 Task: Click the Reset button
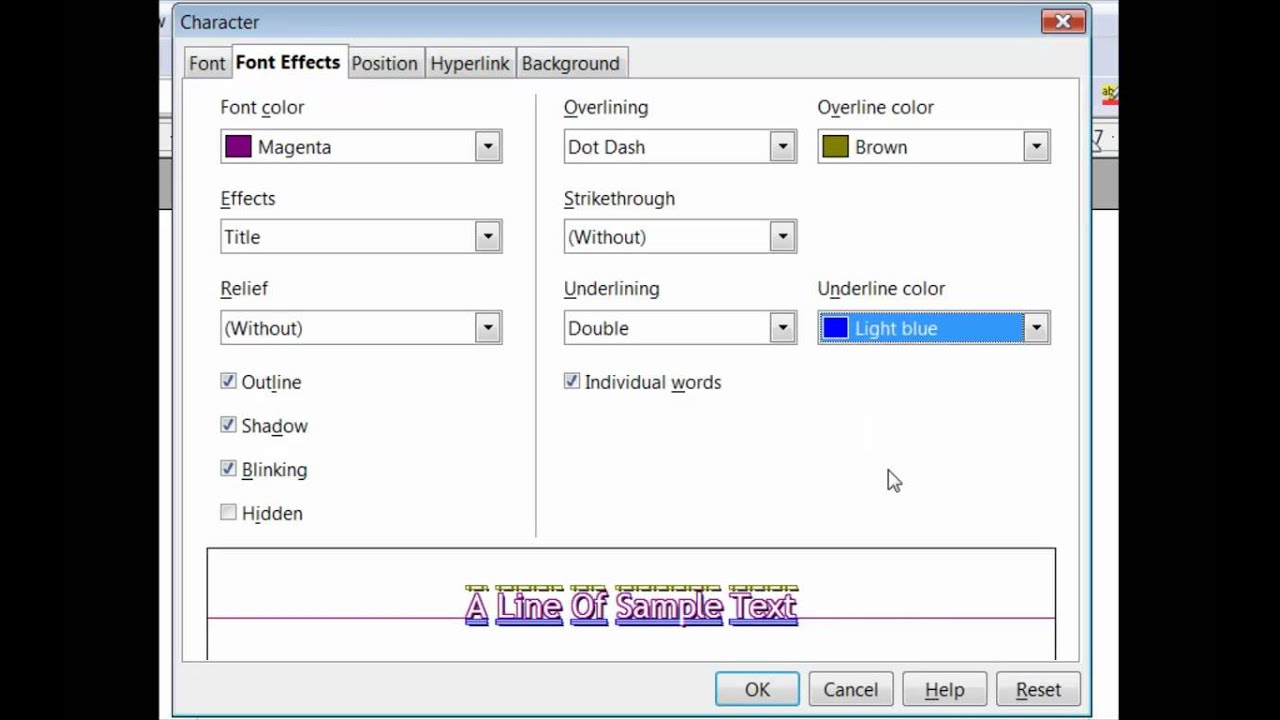coord(1038,690)
